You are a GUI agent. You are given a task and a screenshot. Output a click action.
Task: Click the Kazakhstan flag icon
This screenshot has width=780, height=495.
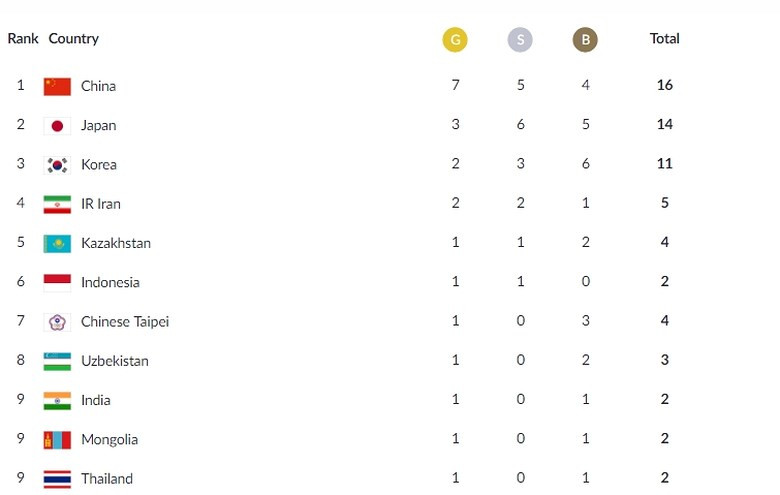pos(57,243)
